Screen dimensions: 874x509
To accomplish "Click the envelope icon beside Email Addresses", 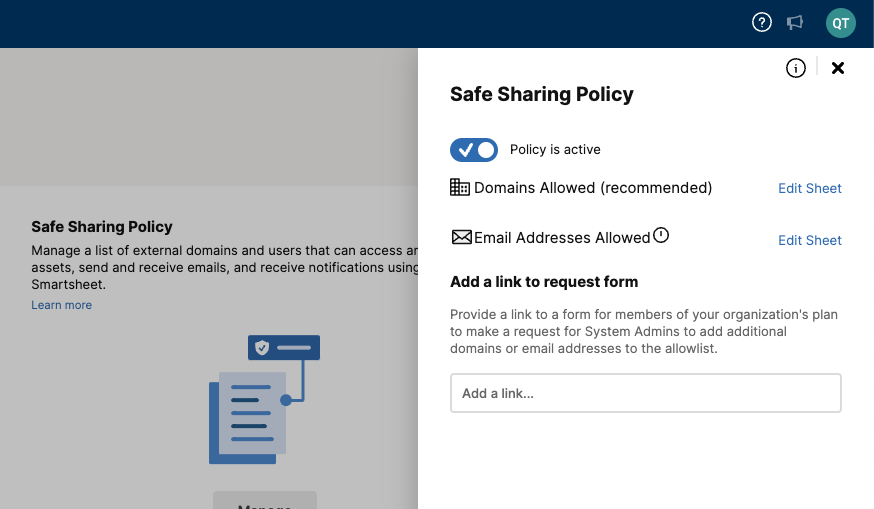I will coord(461,238).
